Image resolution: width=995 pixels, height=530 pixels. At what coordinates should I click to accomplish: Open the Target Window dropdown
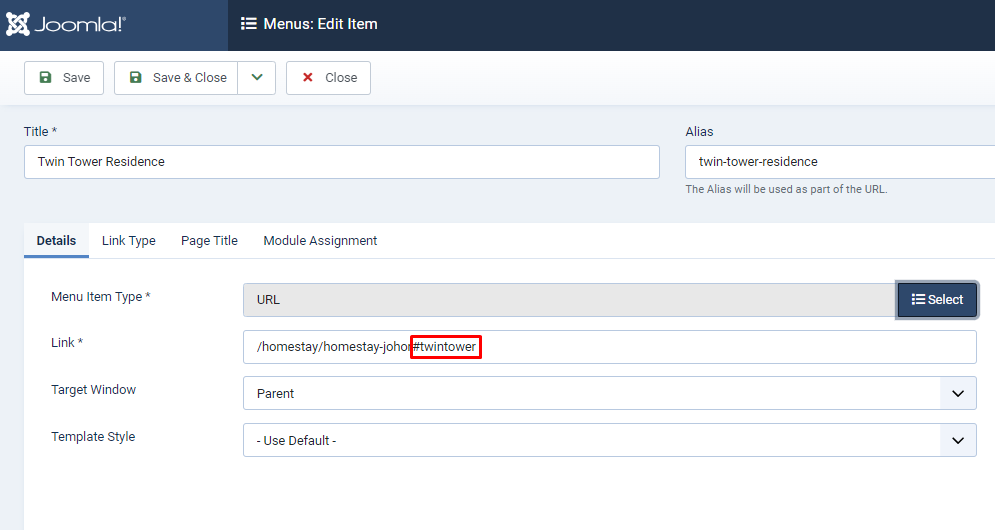click(610, 394)
